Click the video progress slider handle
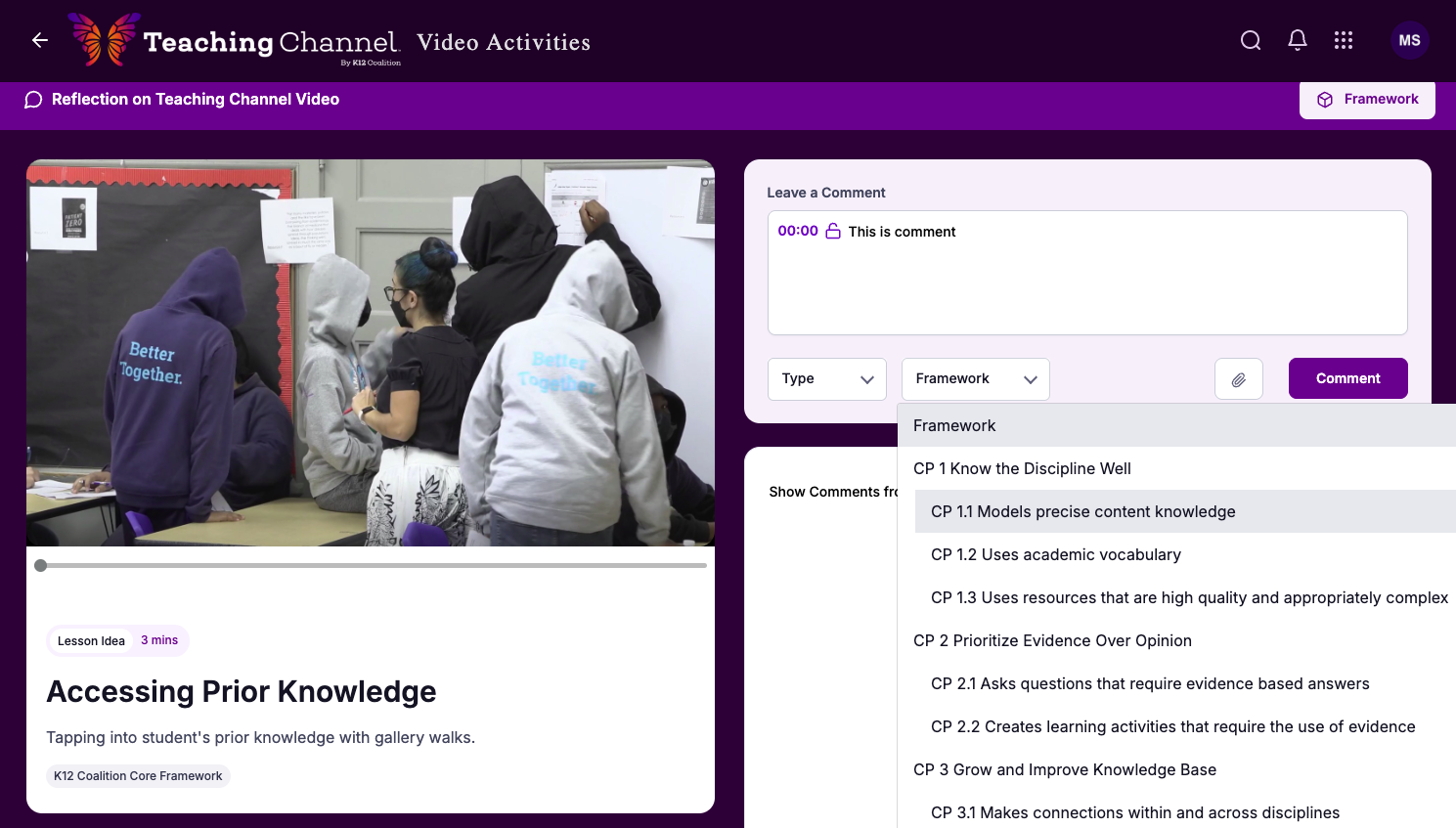The height and width of the screenshot is (828, 1456). click(x=41, y=566)
